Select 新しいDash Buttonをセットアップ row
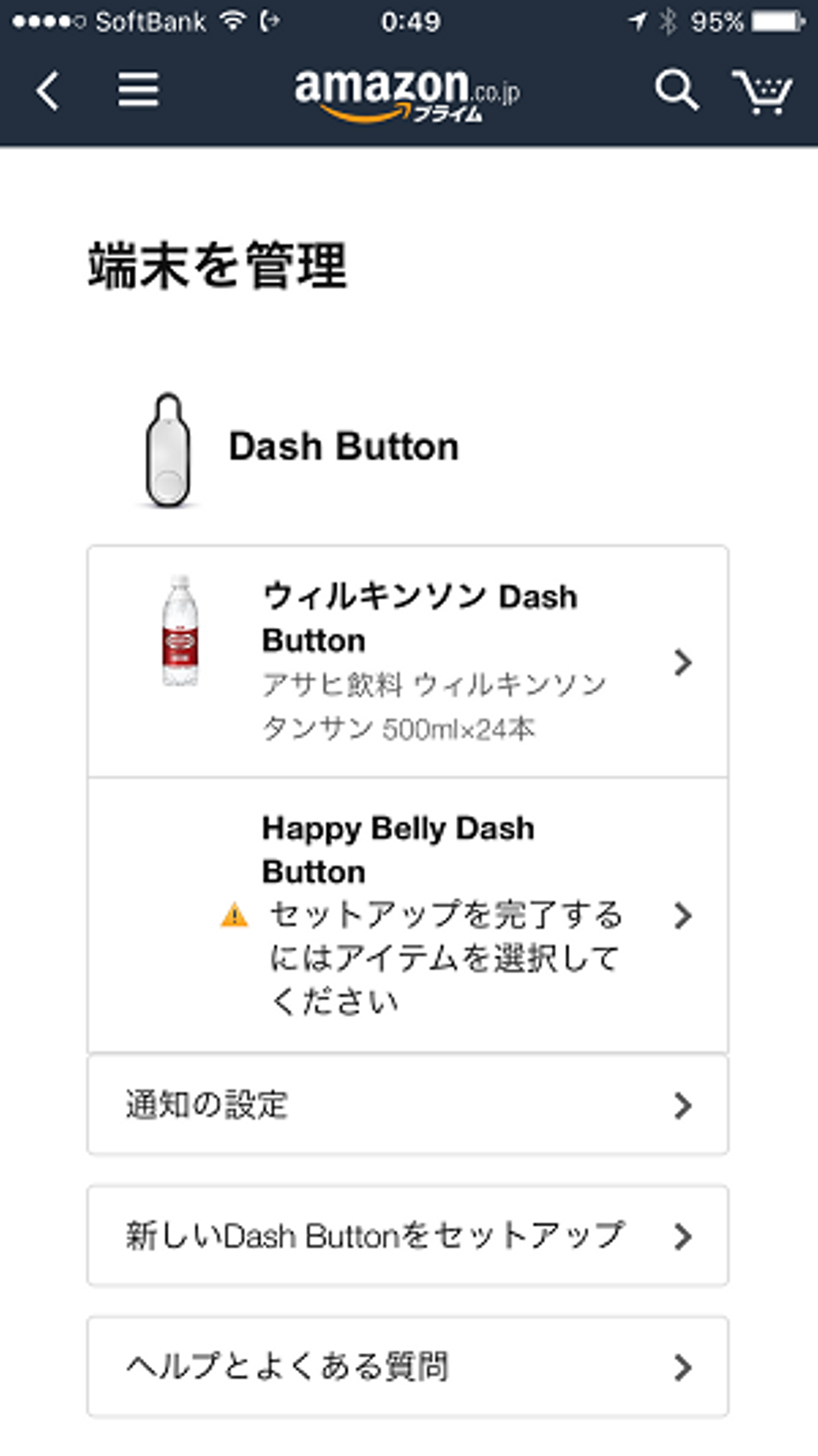Screen dimensions: 818x1456 [375, 1236]
